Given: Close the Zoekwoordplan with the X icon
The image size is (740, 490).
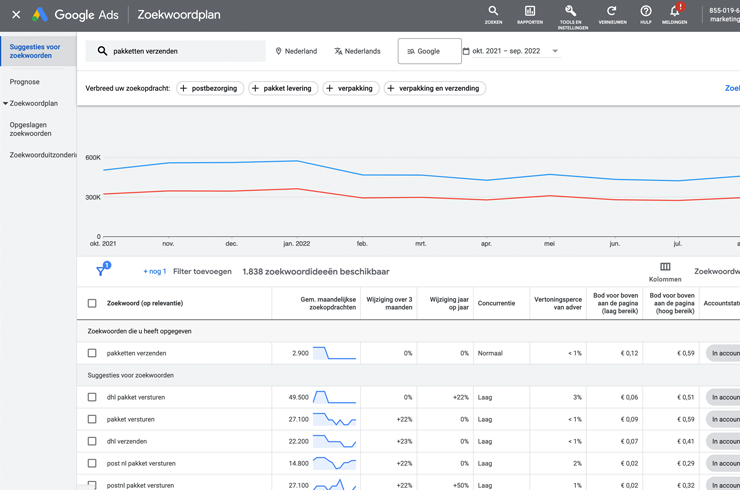Looking at the screenshot, I should click(x=16, y=15).
